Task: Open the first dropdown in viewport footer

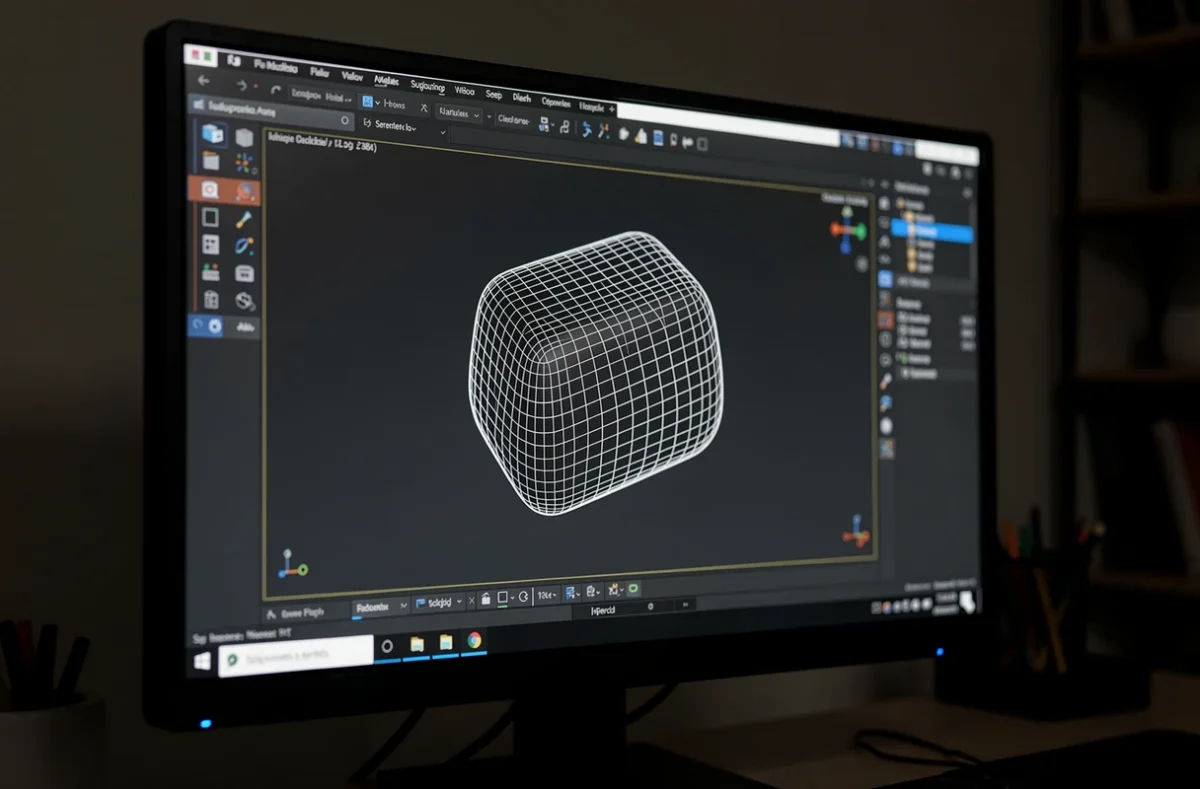Action: (381, 605)
